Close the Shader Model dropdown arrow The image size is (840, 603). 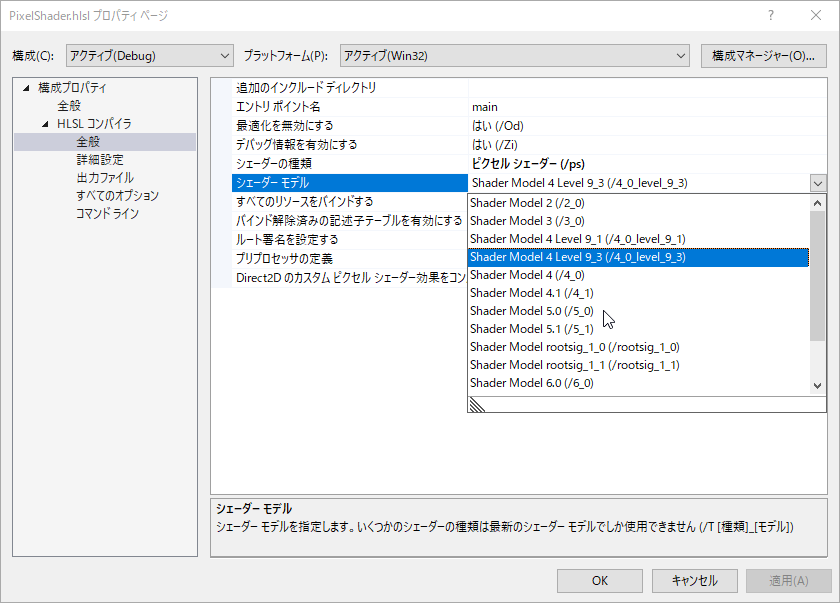click(818, 184)
